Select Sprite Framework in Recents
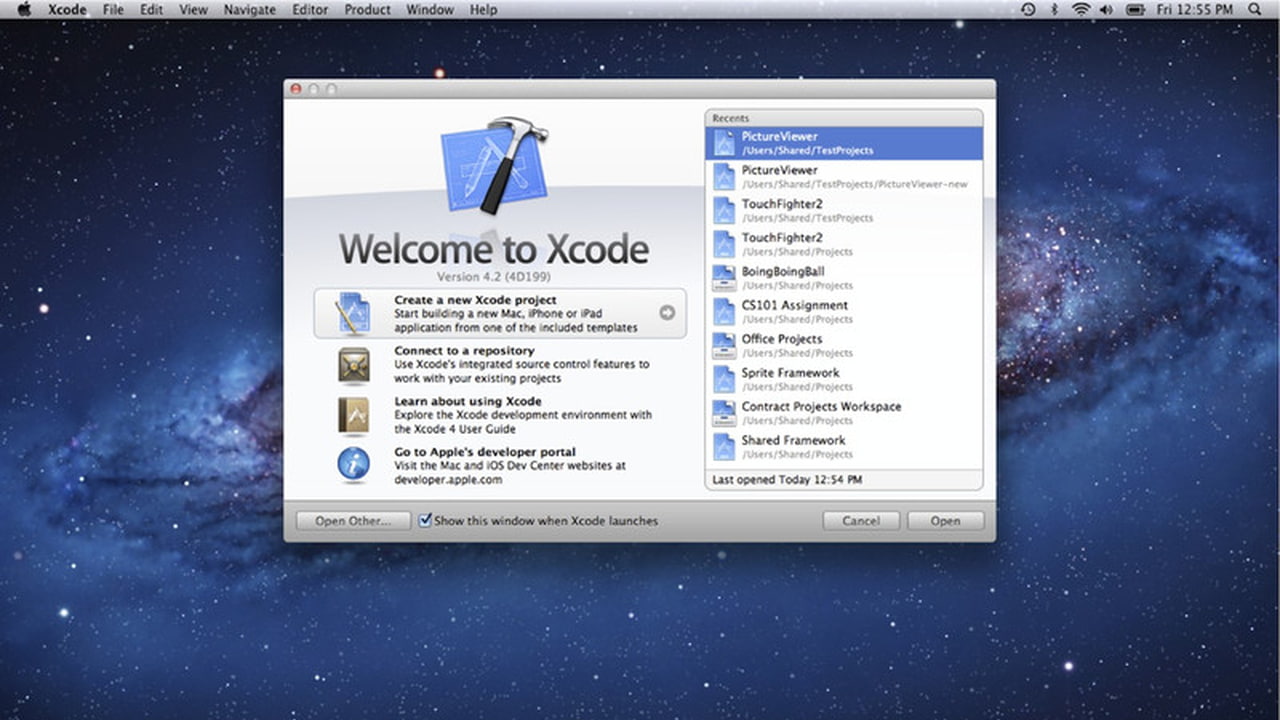Viewport: 1280px width, 720px height. [x=844, y=380]
